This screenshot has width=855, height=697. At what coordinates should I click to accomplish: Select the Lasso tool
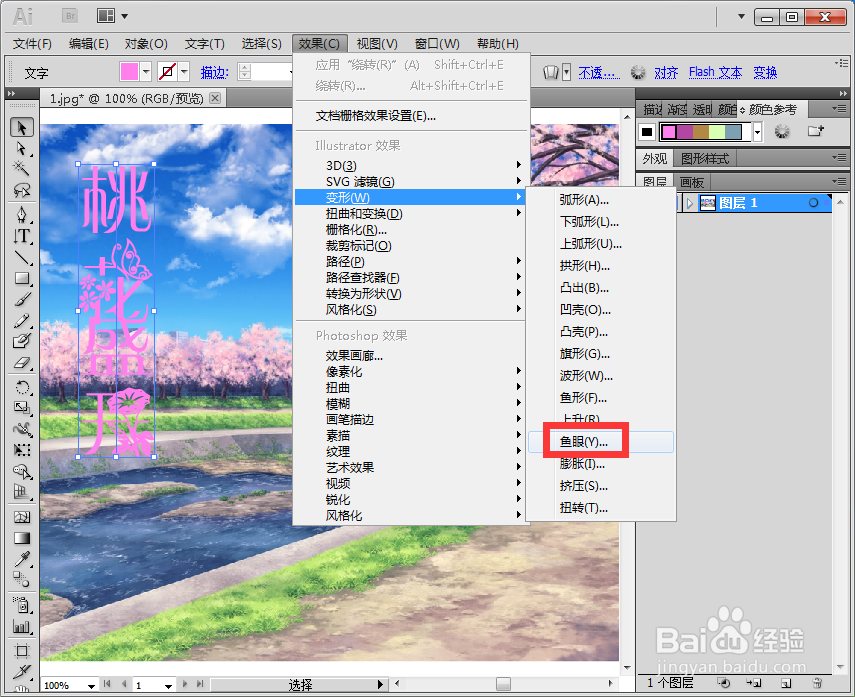[22, 190]
